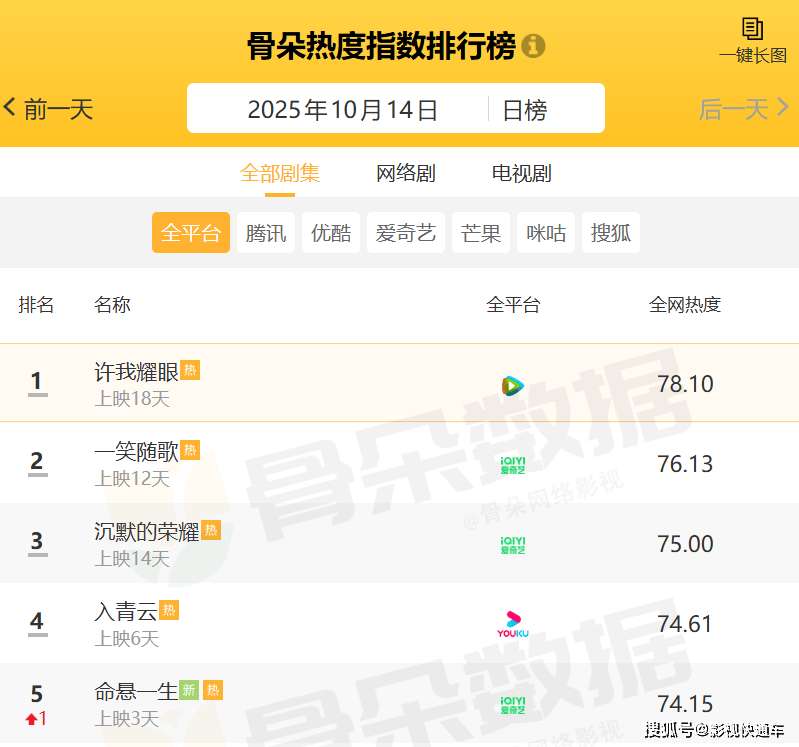
Task: Click the 热 badge next to 许我耀眼
Action: tap(190, 370)
